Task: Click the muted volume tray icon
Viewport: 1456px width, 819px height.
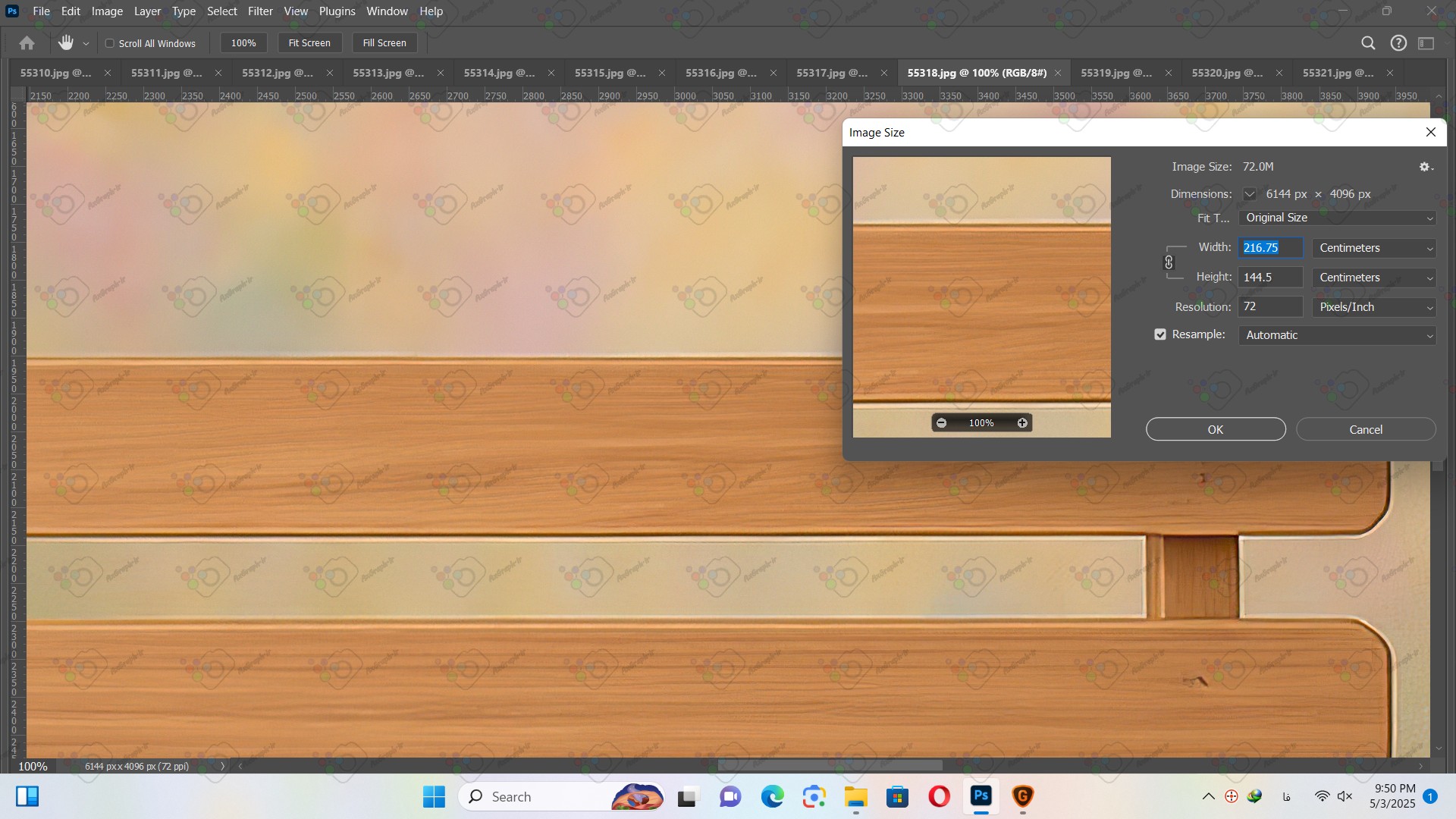Action: pos(1345,796)
